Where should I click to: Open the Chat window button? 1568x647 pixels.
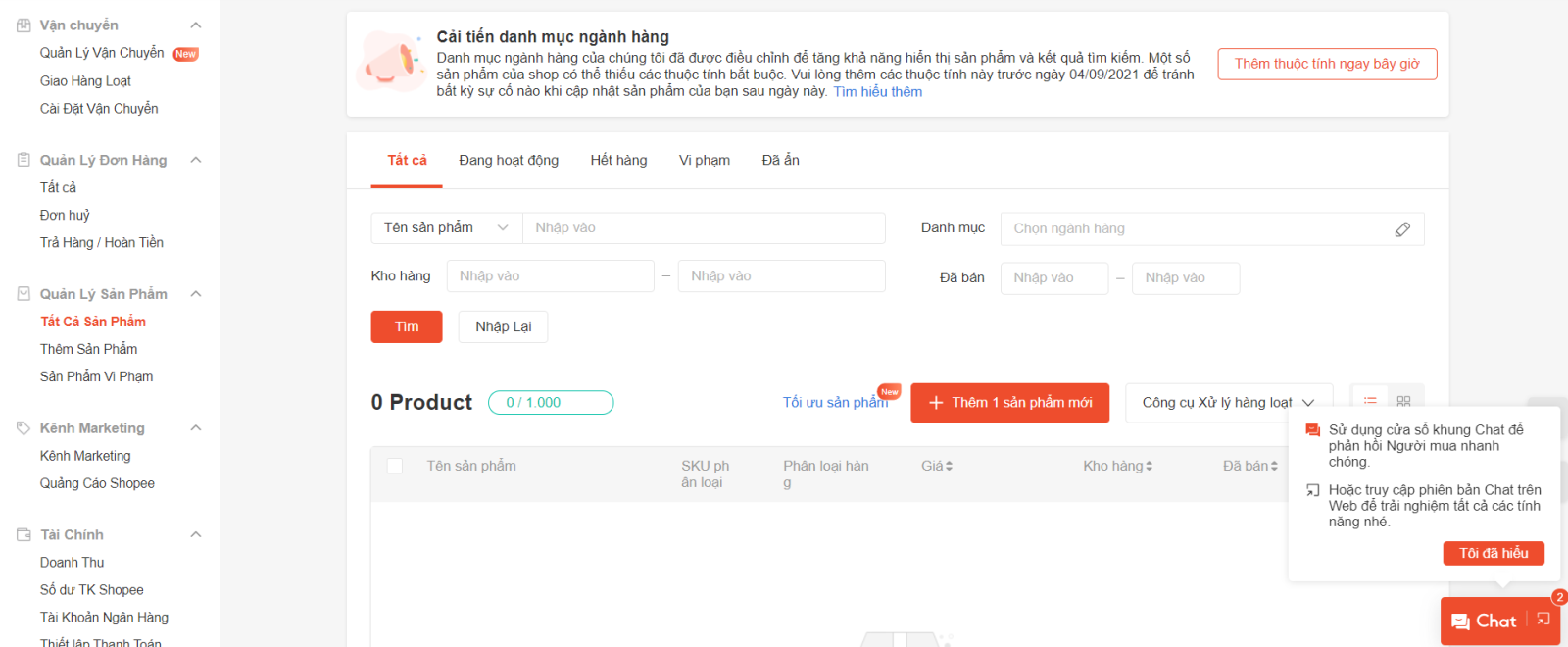pyautogui.click(x=1484, y=622)
